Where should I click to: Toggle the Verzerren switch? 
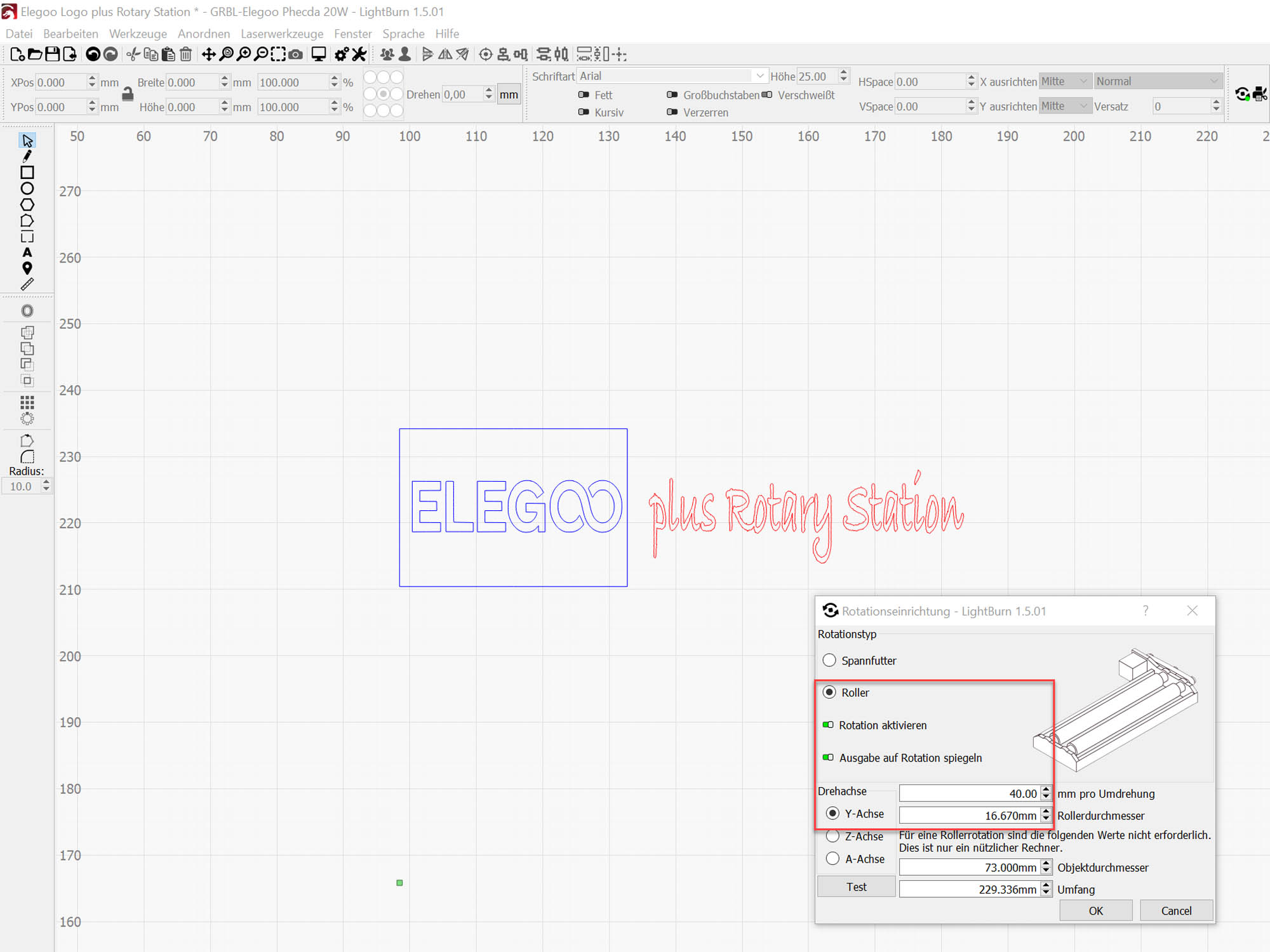point(672,112)
